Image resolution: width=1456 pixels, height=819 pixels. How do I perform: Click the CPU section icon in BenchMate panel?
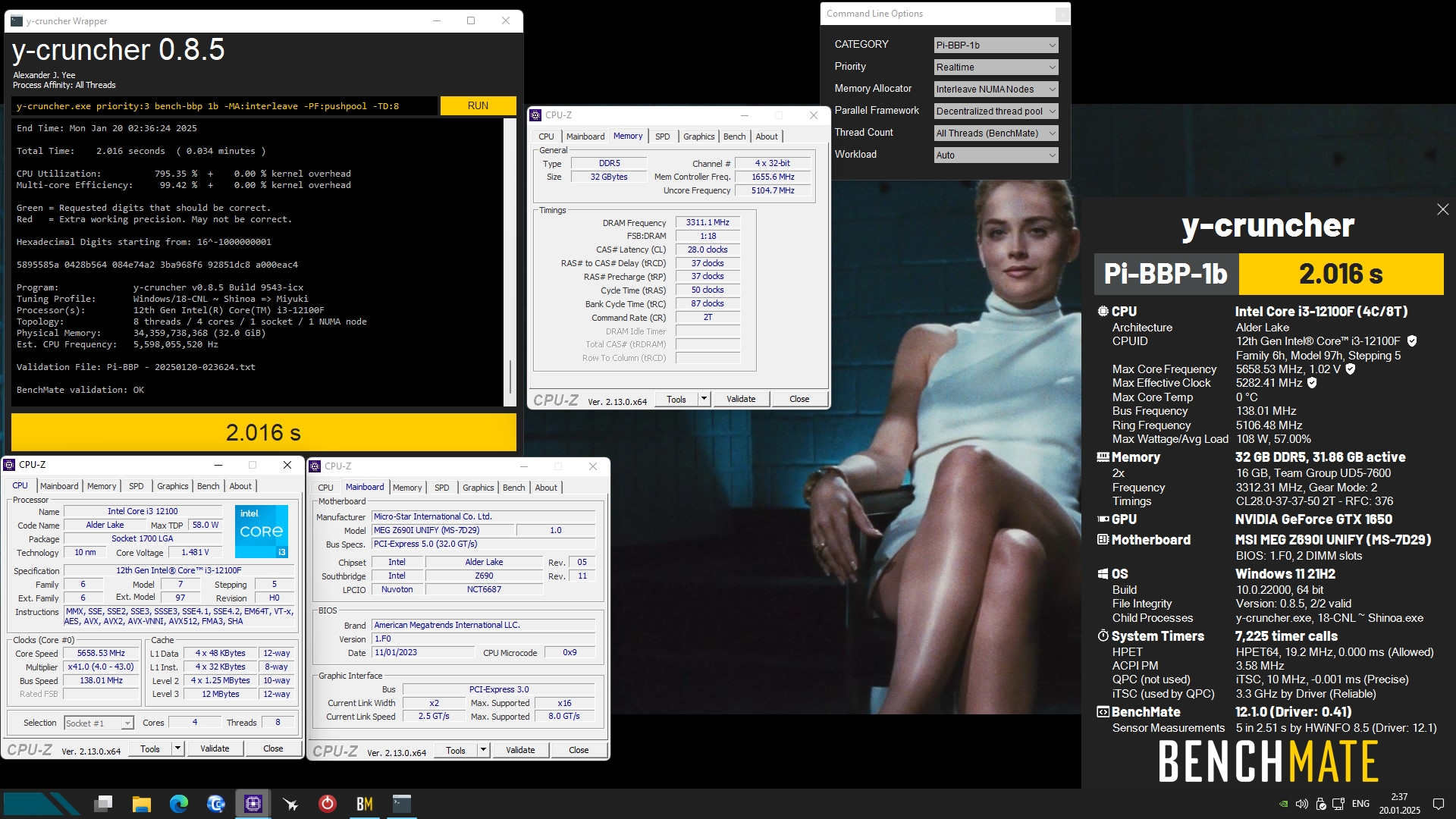click(x=1103, y=311)
